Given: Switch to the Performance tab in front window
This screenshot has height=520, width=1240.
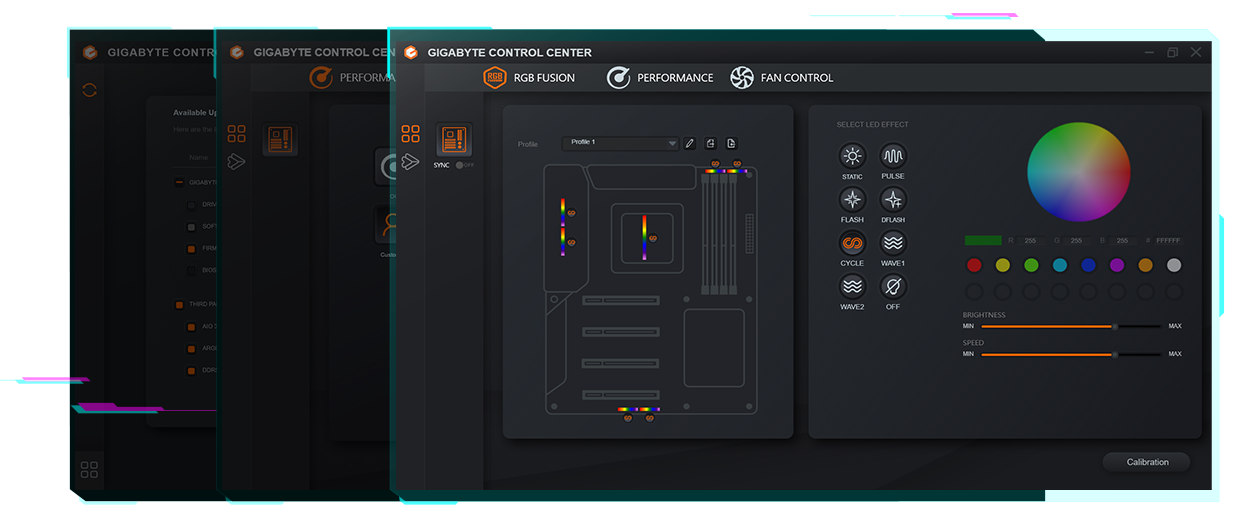Looking at the screenshot, I should pyautogui.click(x=660, y=77).
